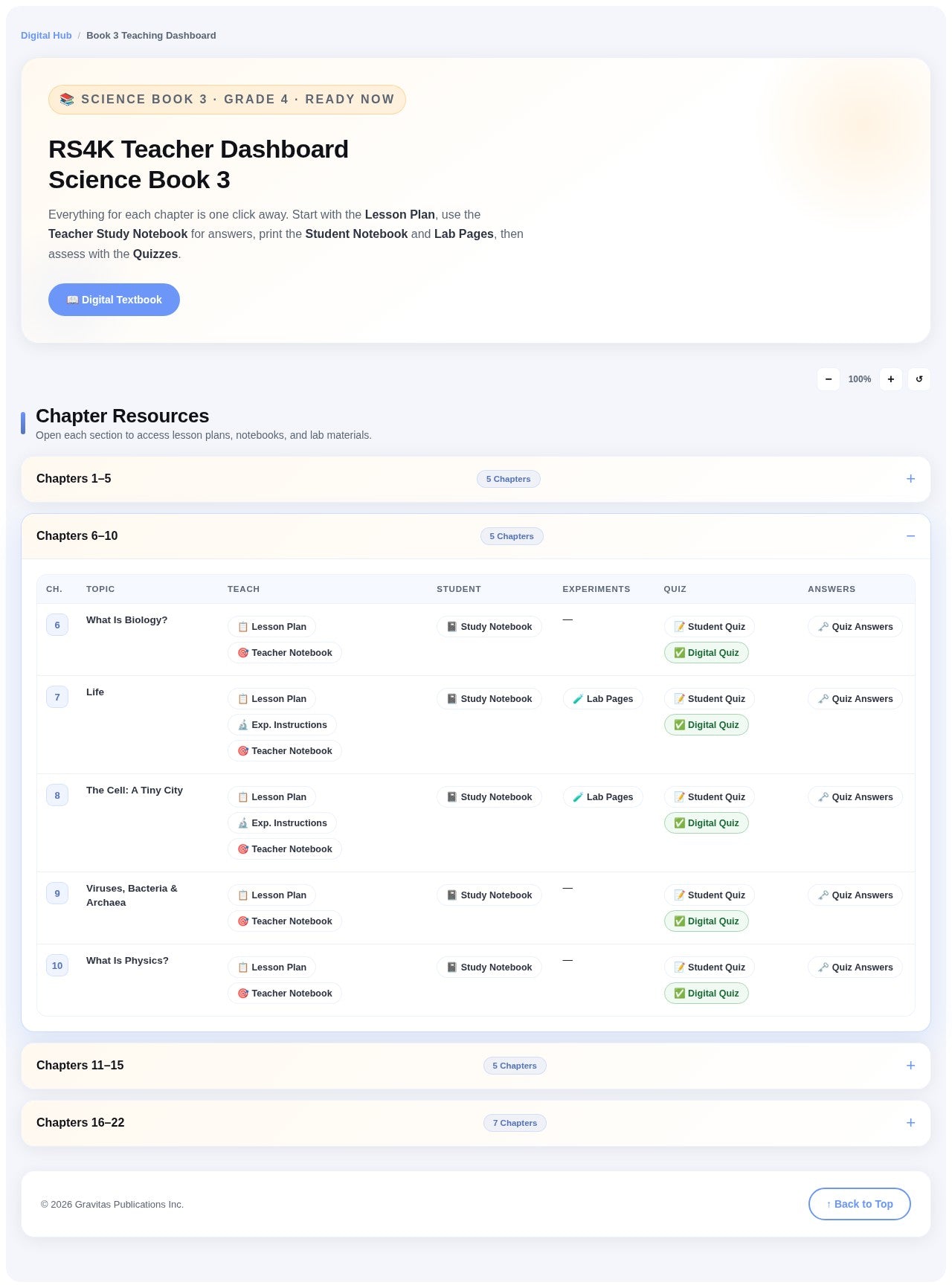Open Teacher Notebook for The Cell chapter
This screenshot has width=952, height=1288.
tap(285, 849)
